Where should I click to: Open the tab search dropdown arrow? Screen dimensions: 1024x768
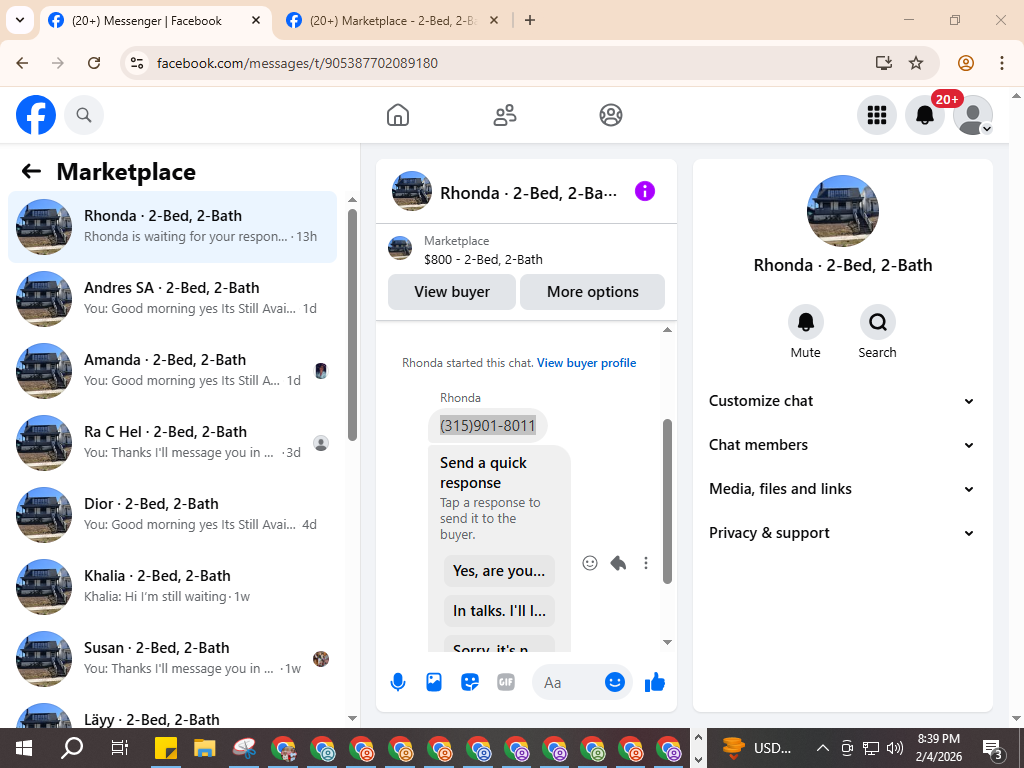[x=20, y=20]
